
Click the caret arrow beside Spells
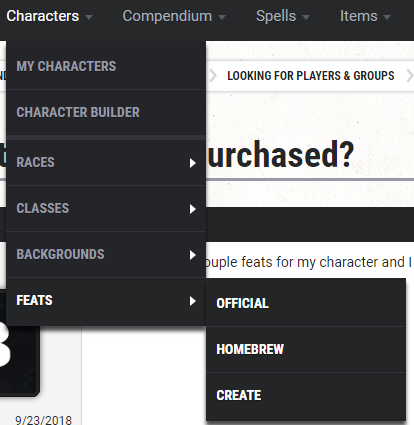point(306,17)
